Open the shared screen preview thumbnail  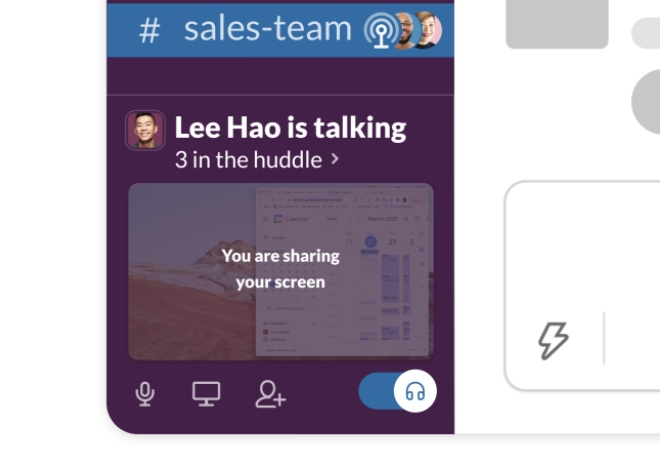[x=281, y=272]
